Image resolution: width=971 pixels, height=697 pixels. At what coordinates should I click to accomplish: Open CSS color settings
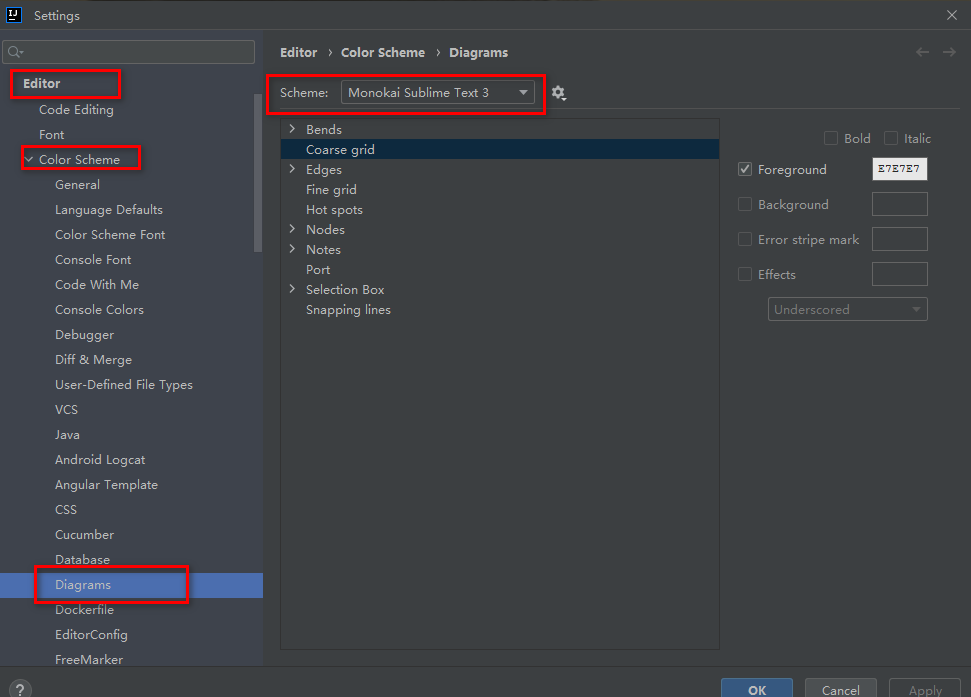pyautogui.click(x=66, y=509)
